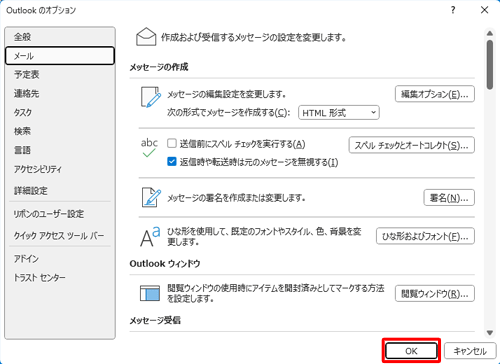Click the メッセージの編集設定を変更します text

(x=227, y=94)
